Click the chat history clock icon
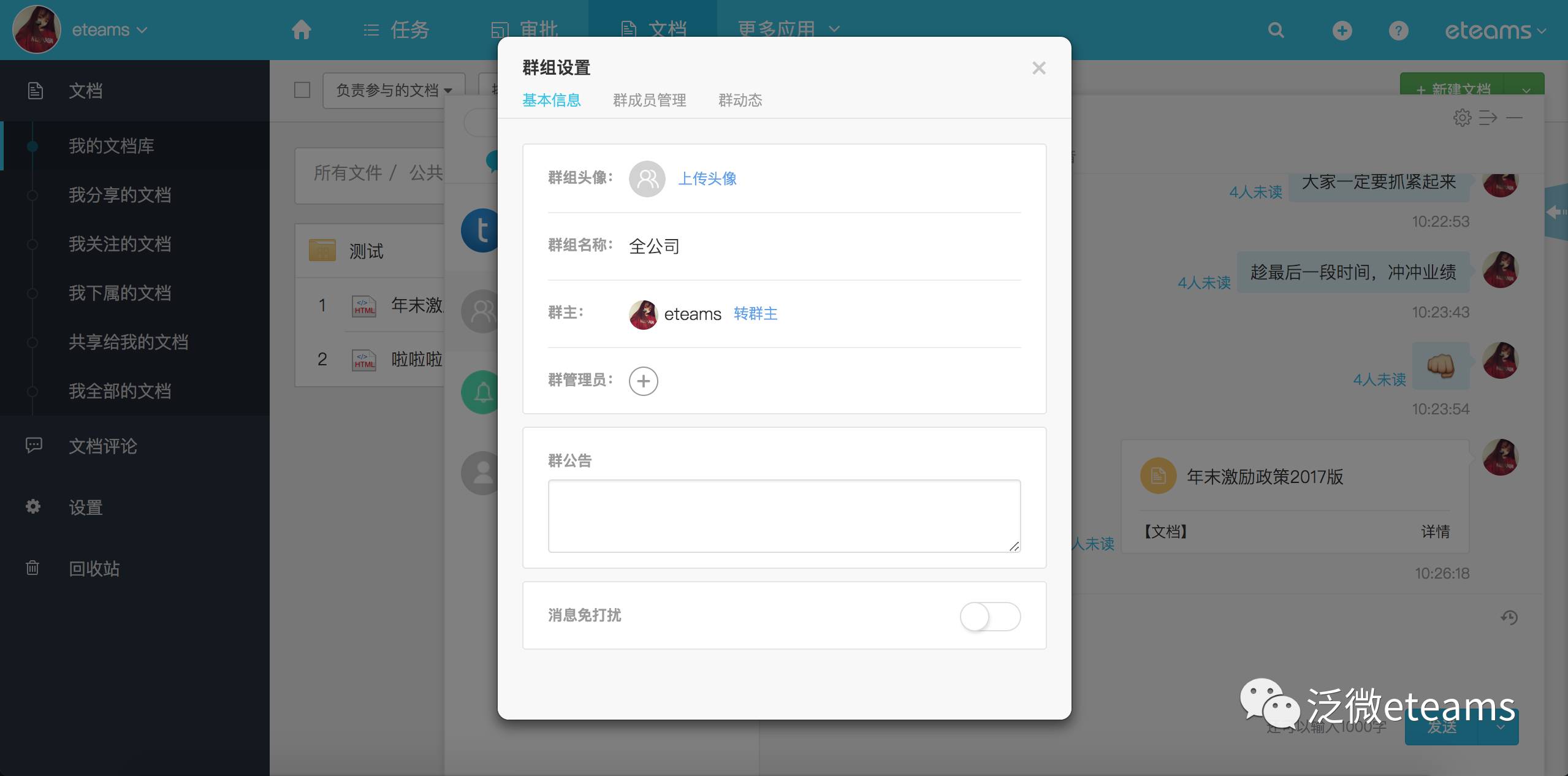 [1509, 617]
